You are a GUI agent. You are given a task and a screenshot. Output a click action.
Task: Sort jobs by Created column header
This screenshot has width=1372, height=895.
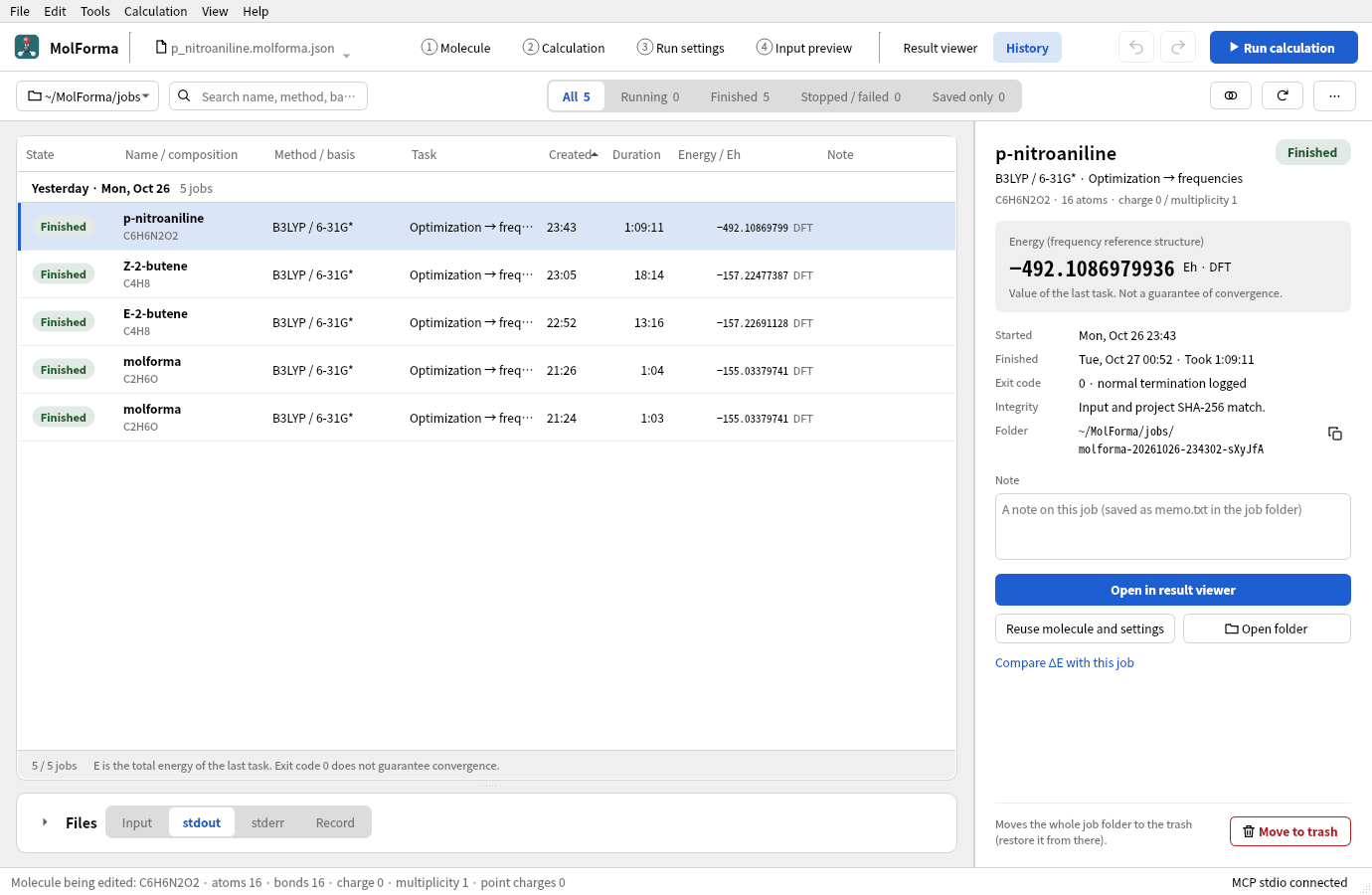(574, 154)
